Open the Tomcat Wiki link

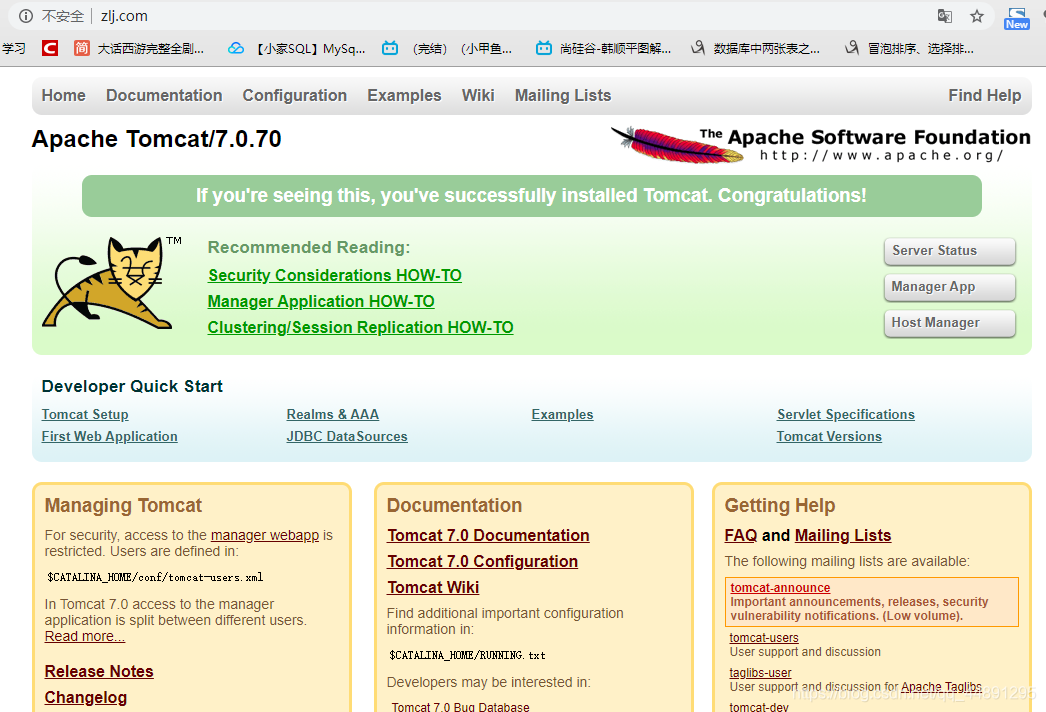click(433, 587)
